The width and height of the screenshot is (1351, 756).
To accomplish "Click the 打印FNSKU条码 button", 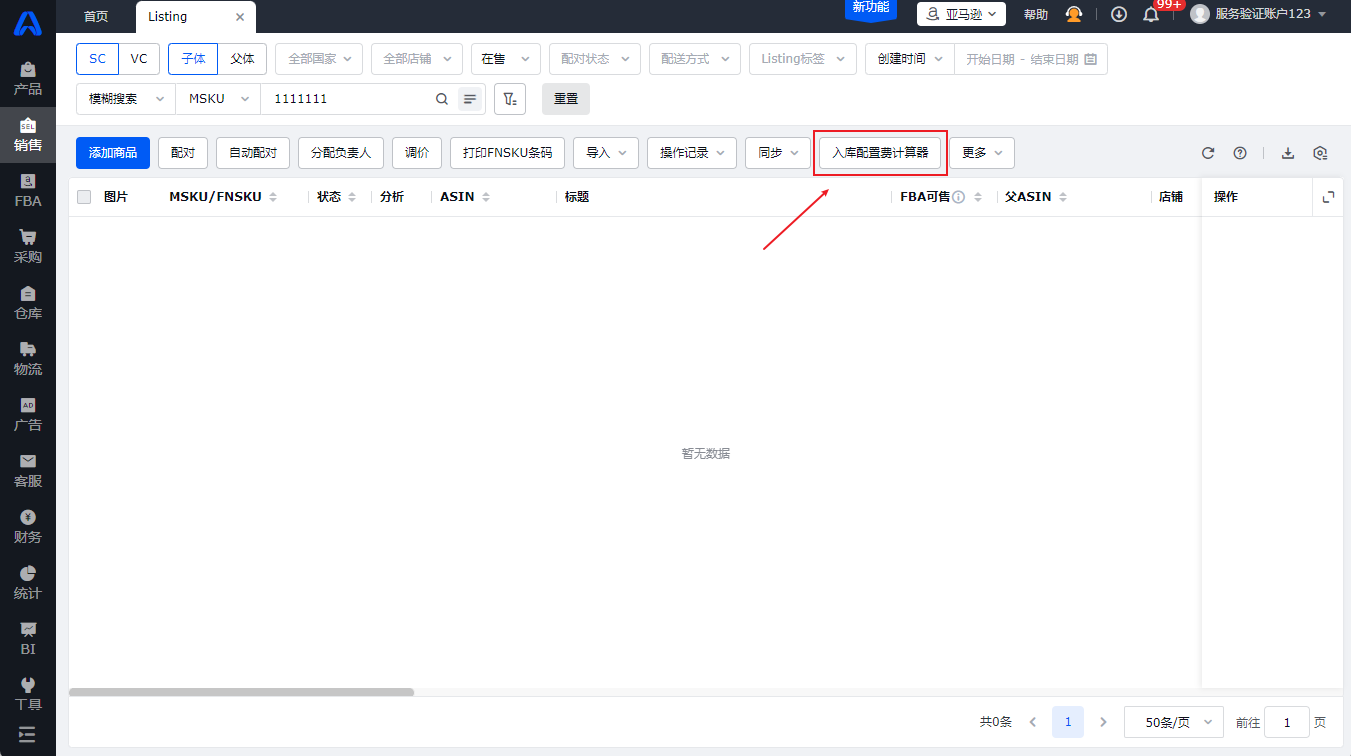I will click(x=507, y=153).
